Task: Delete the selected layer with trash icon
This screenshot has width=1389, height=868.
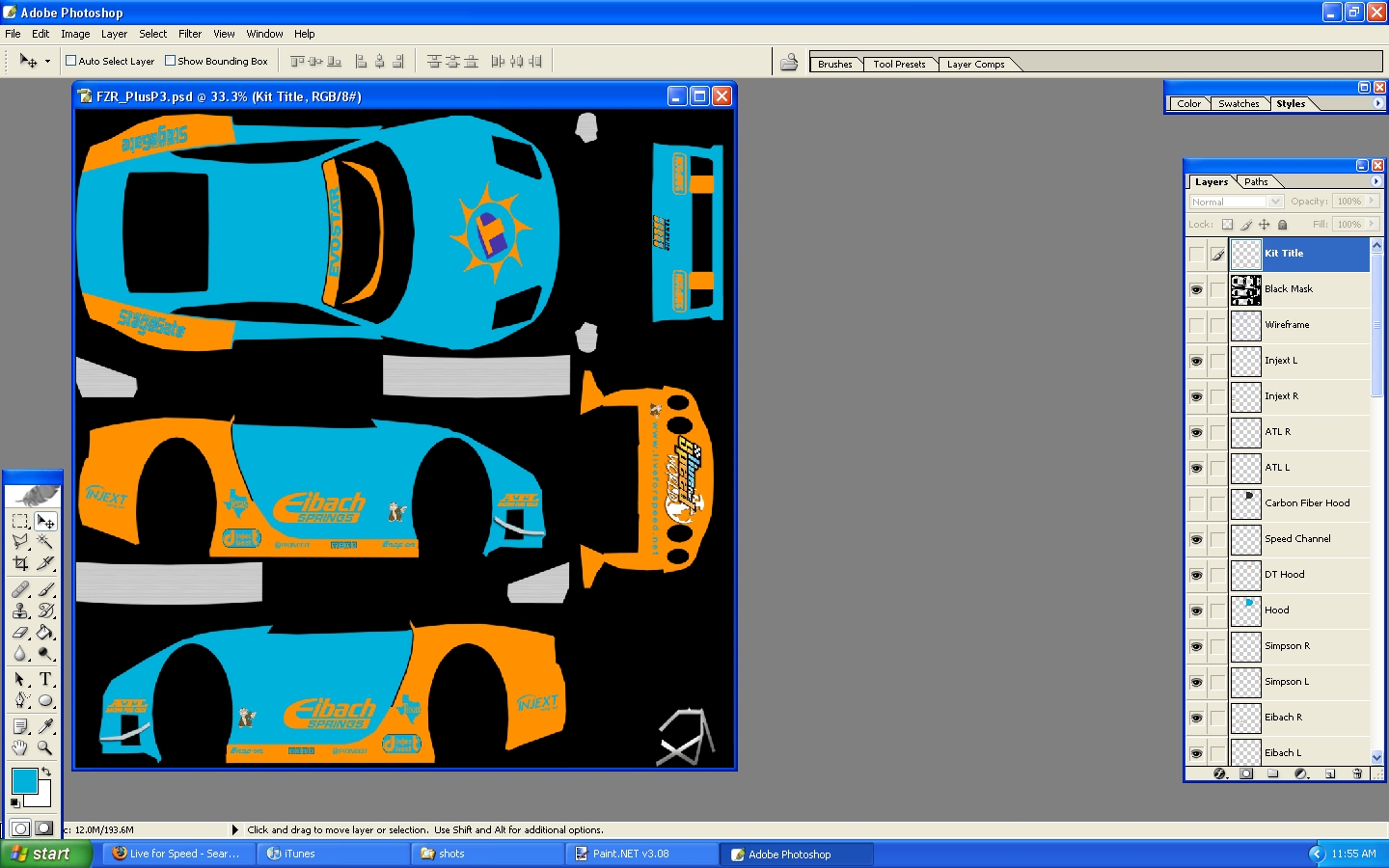Action: point(1357,773)
